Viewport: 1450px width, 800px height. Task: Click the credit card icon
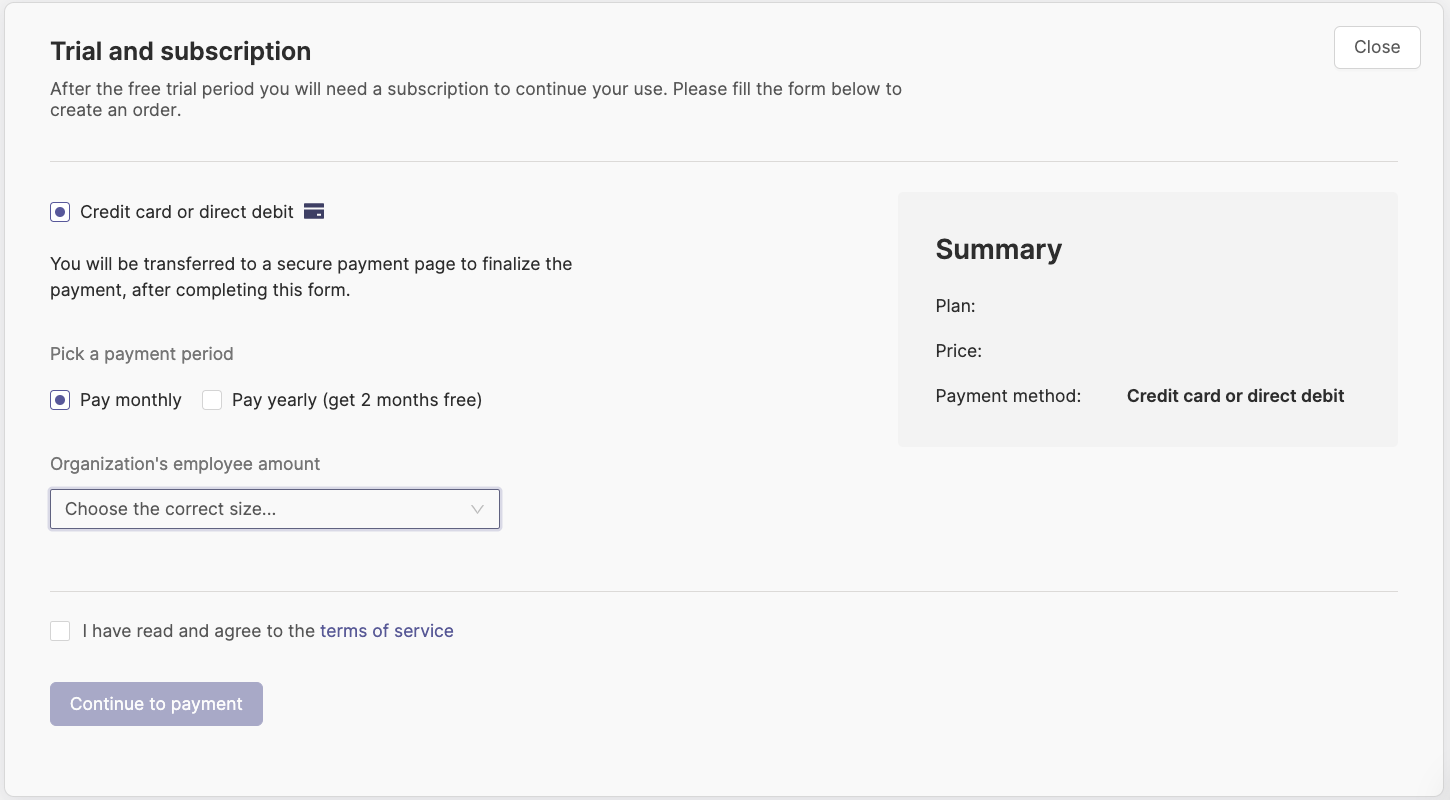coord(314,212)
